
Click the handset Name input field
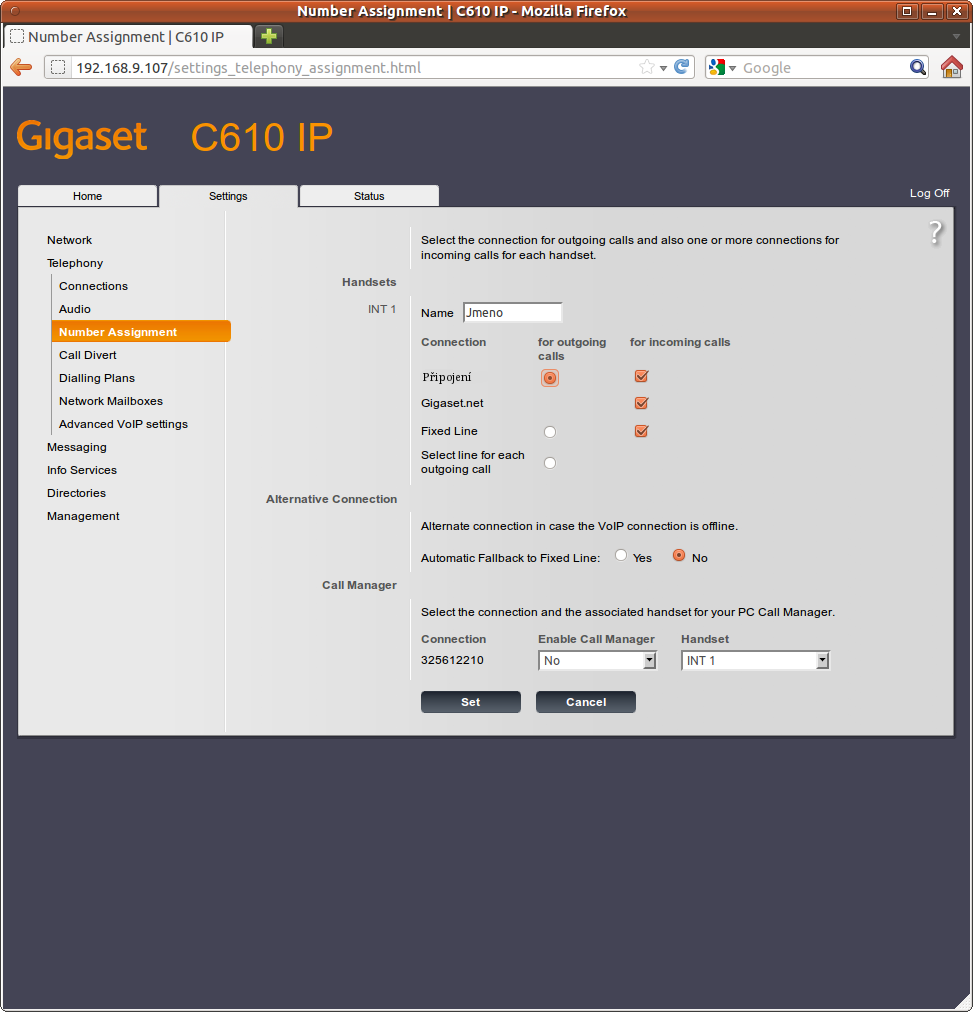coord(512,313)
